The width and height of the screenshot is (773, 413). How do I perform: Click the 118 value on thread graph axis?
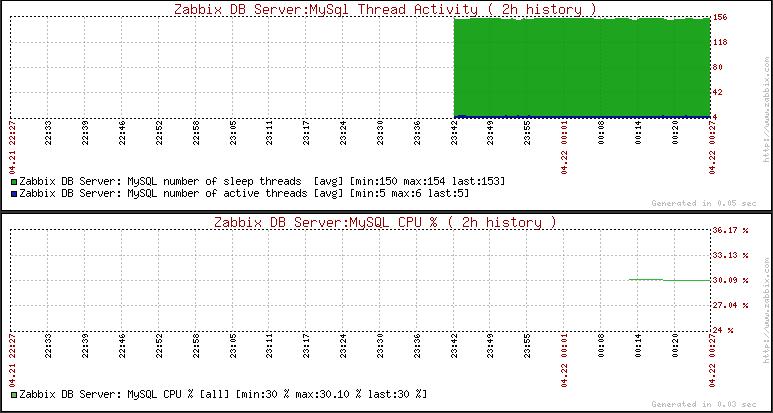(721, 42)
